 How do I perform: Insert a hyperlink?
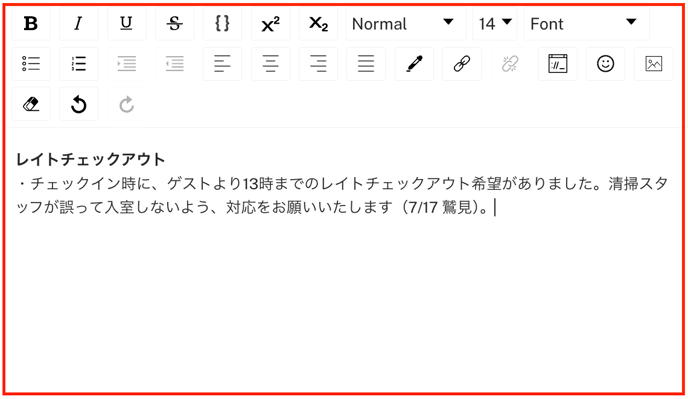coord(462,64)
